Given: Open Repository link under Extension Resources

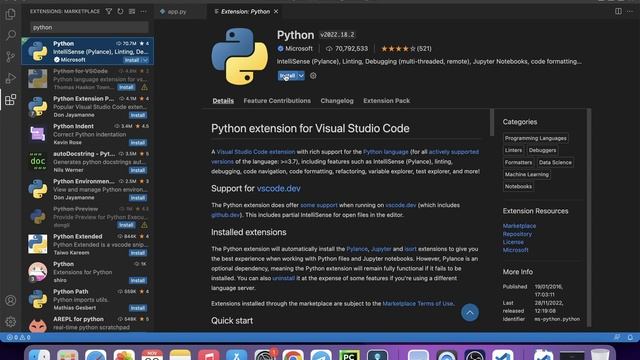Looking at the screenshot, I should tap(517, 234).
